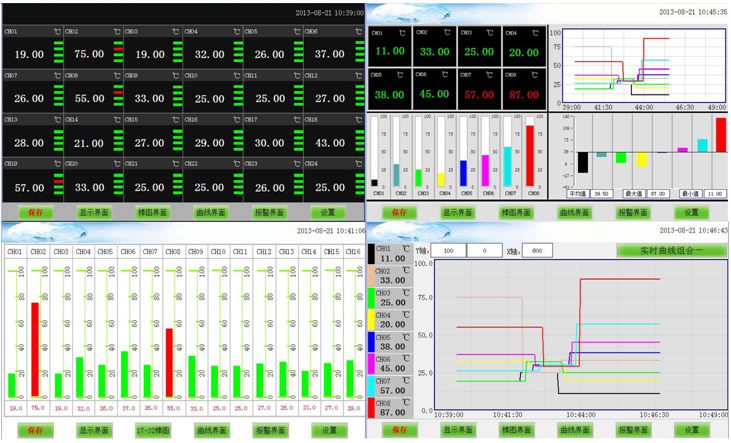Click the red CH02 bar on the bar graph screen

[x=35, y=350]
